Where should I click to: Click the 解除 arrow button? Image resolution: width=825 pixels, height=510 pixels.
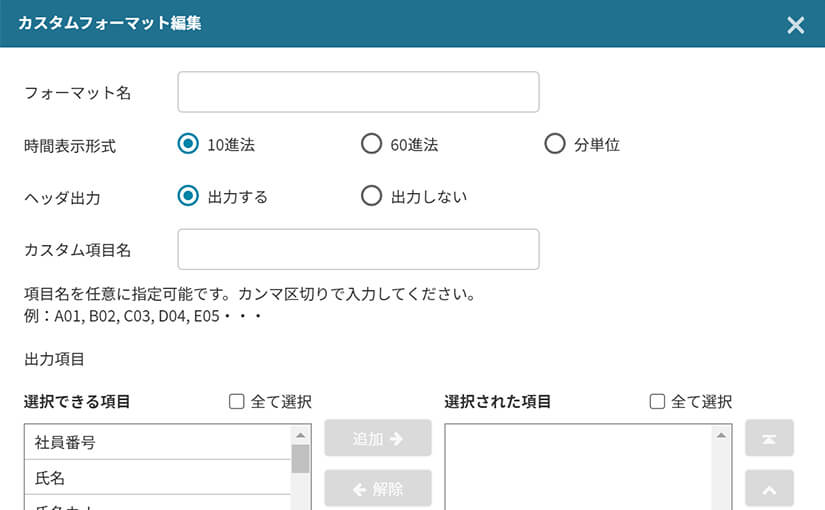click(378, 488)
